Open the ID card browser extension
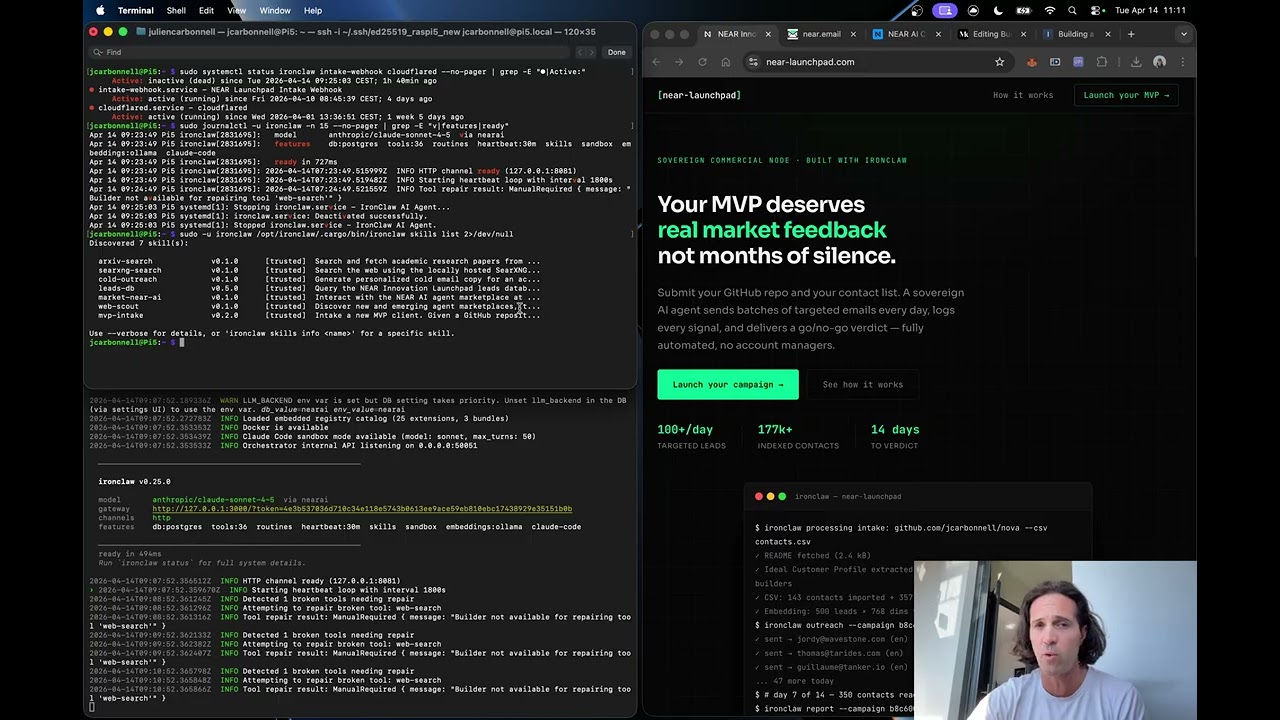 point(1055,62)
